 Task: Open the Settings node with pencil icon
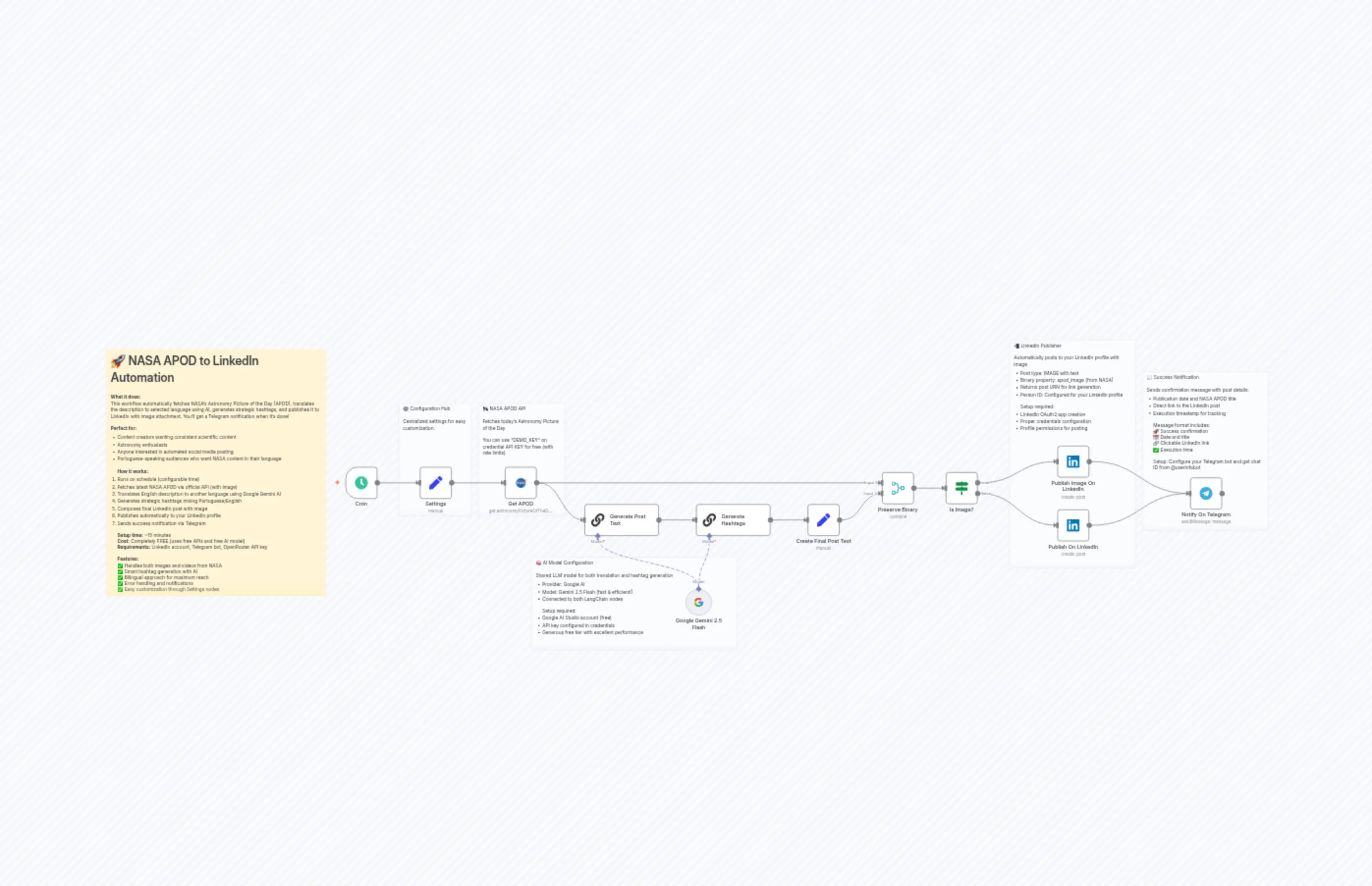point(436,483)
